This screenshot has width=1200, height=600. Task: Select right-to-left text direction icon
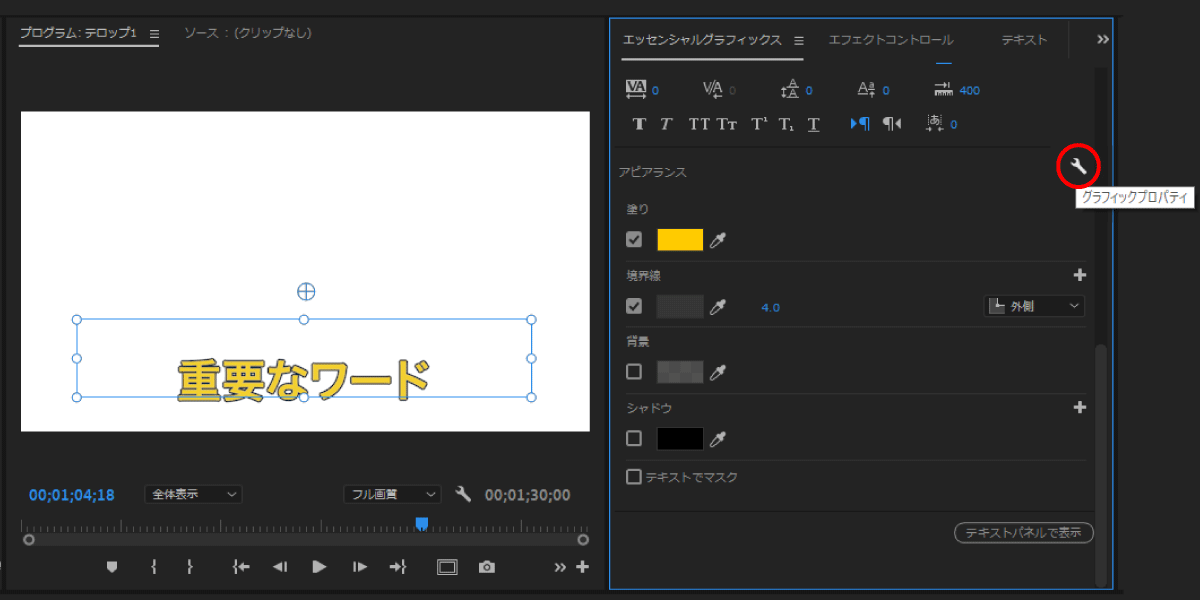tap(892, 124)
